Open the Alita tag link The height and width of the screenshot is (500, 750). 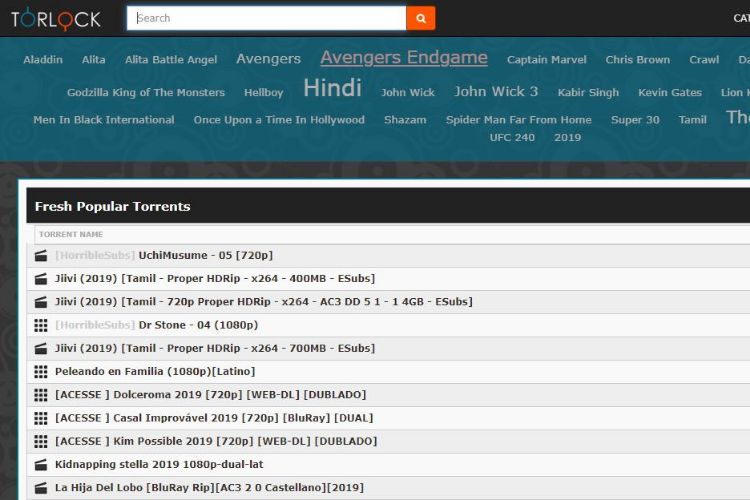94,60
